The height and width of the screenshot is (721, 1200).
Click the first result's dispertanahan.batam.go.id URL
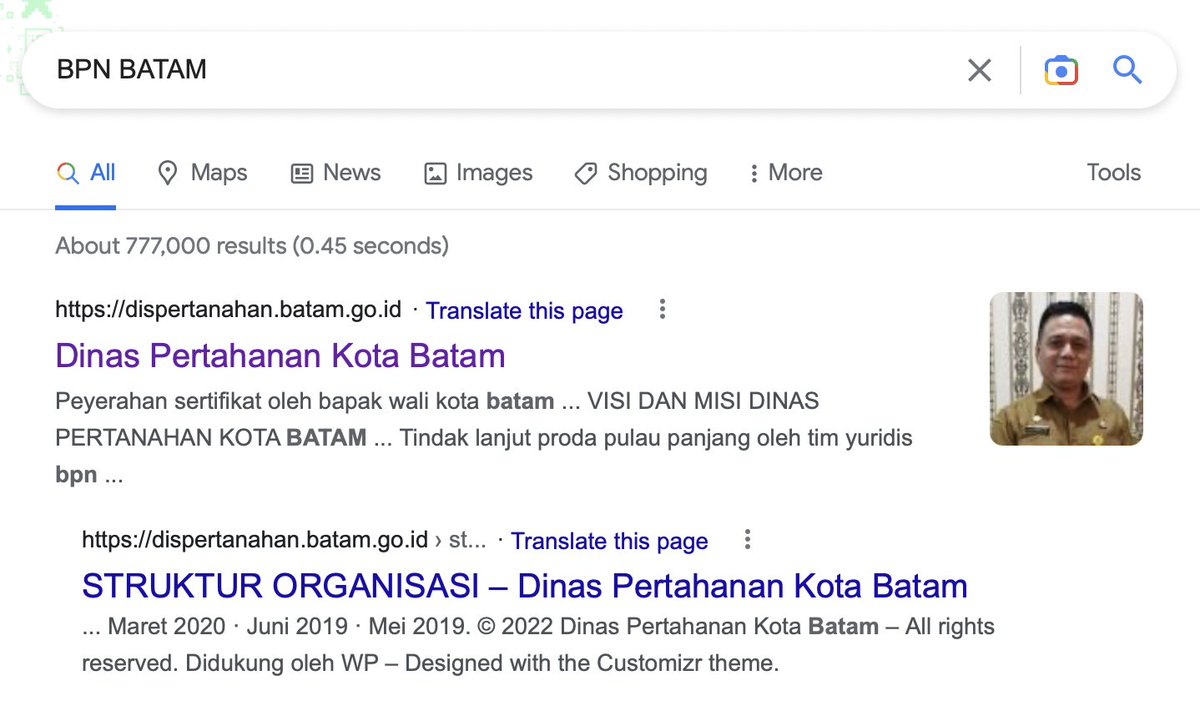228,310
